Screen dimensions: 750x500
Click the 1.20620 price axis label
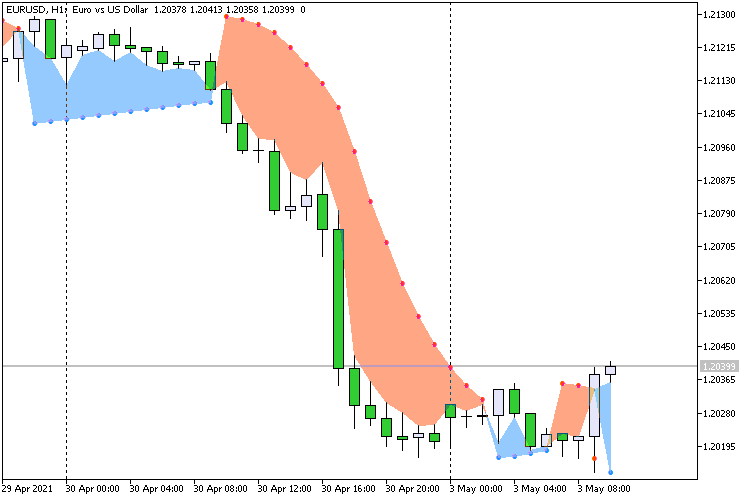click(x=719, y=280)
